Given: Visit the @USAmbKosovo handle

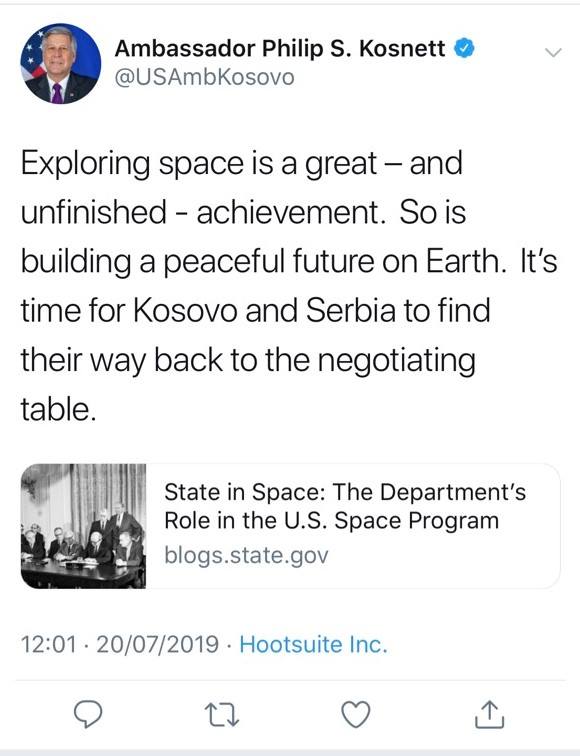Looking at the screenshot, I should (x=204, y=77).
